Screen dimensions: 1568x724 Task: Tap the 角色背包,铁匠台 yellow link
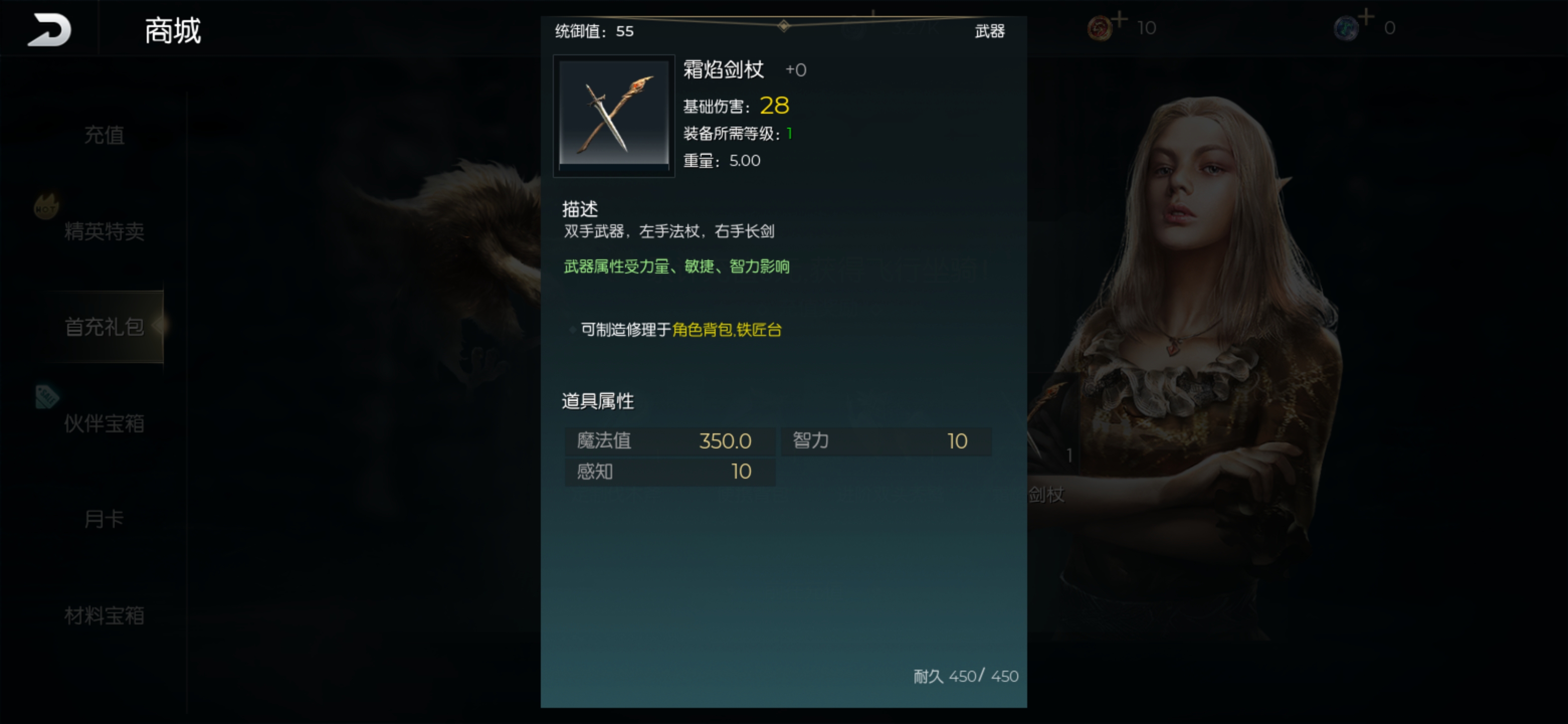tap(727, 329)
